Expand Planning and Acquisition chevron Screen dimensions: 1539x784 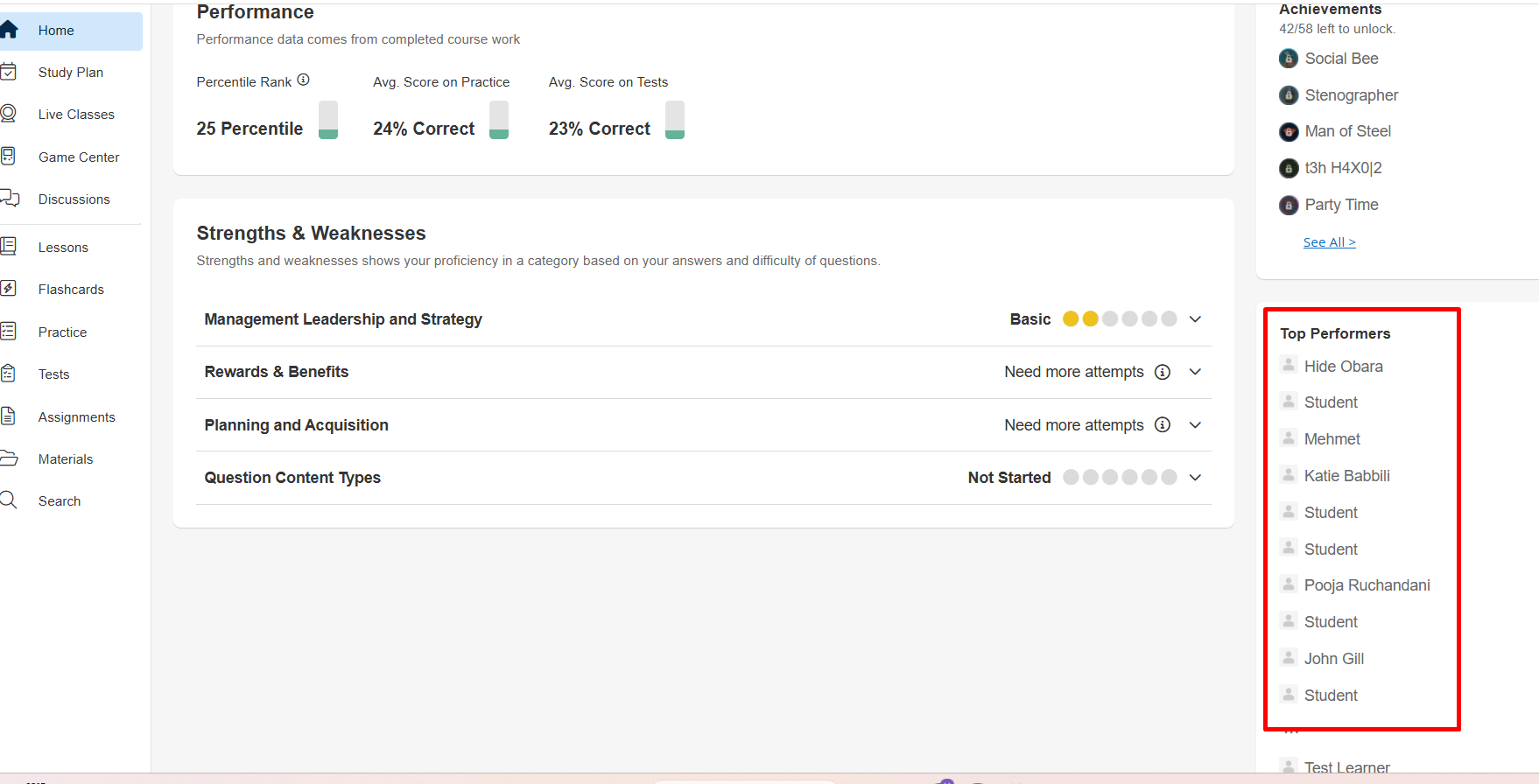1195,425
